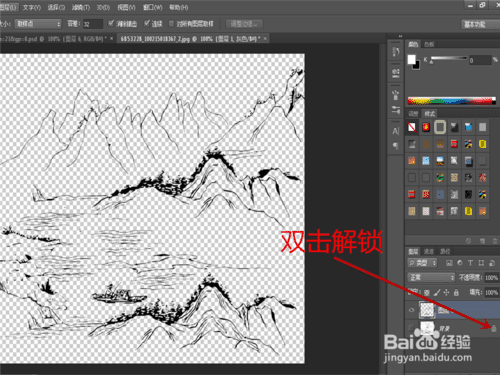Apply the beige outlined-frame style in the first row
The image size is (500, 375).
pos(440,127)
